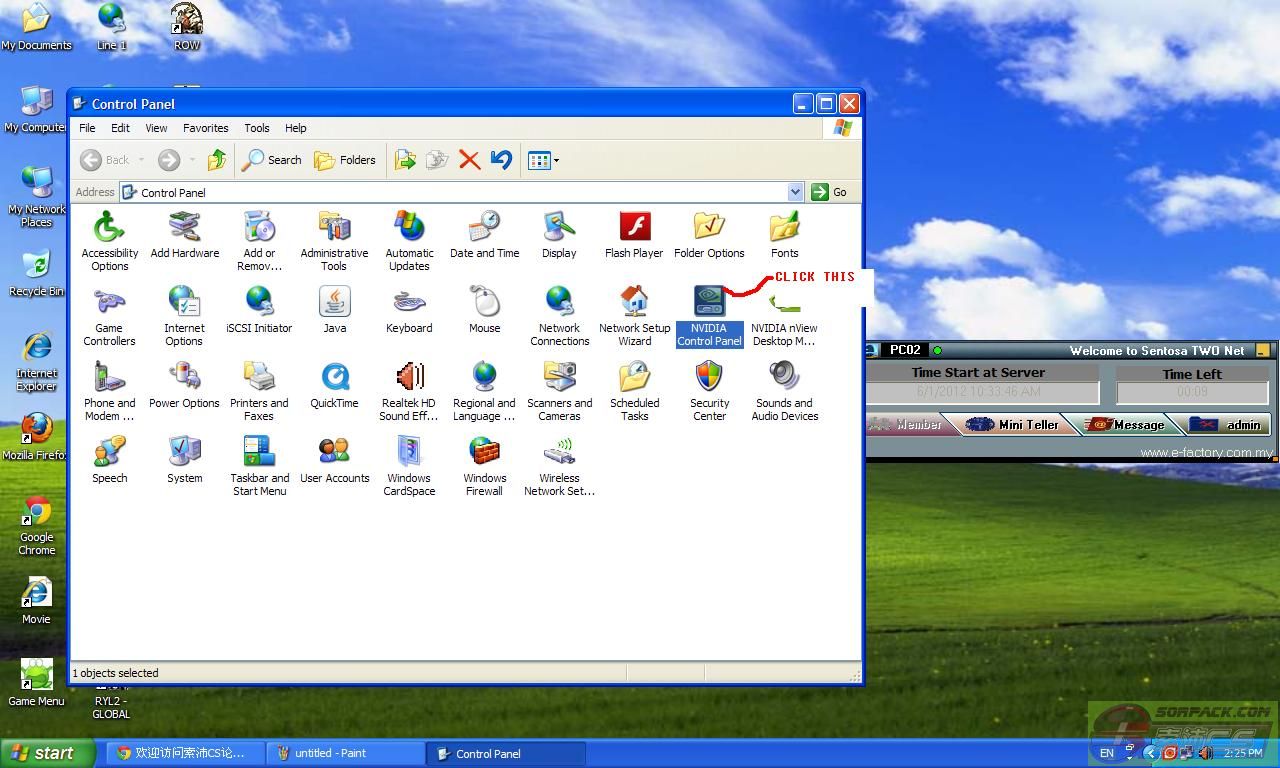This screenshot has width=1280, height=768.
Task: Expand the Views dropdown in toolbar
Action: 556,160
